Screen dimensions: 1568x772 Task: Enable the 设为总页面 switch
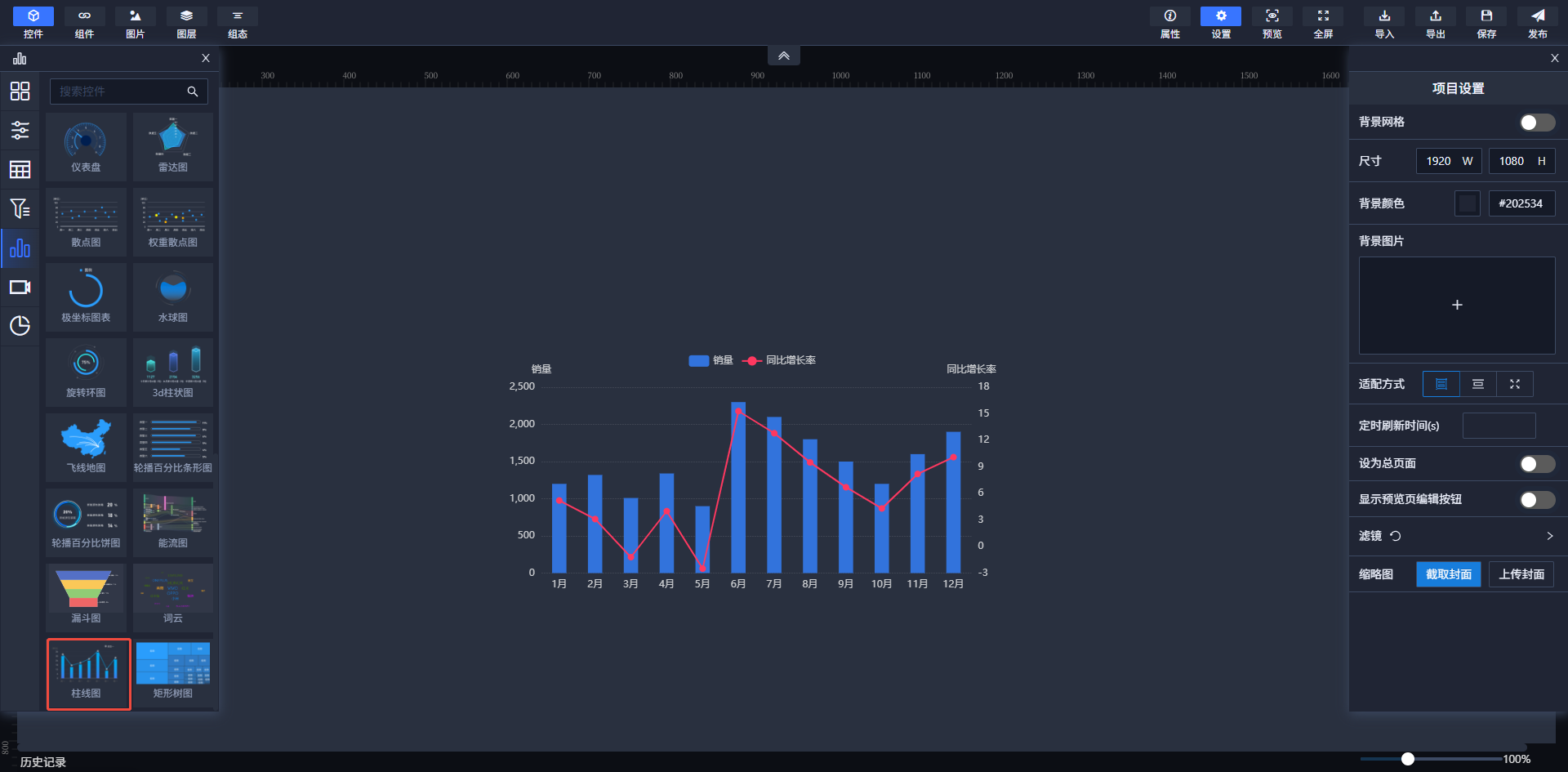click(1537, 464)
